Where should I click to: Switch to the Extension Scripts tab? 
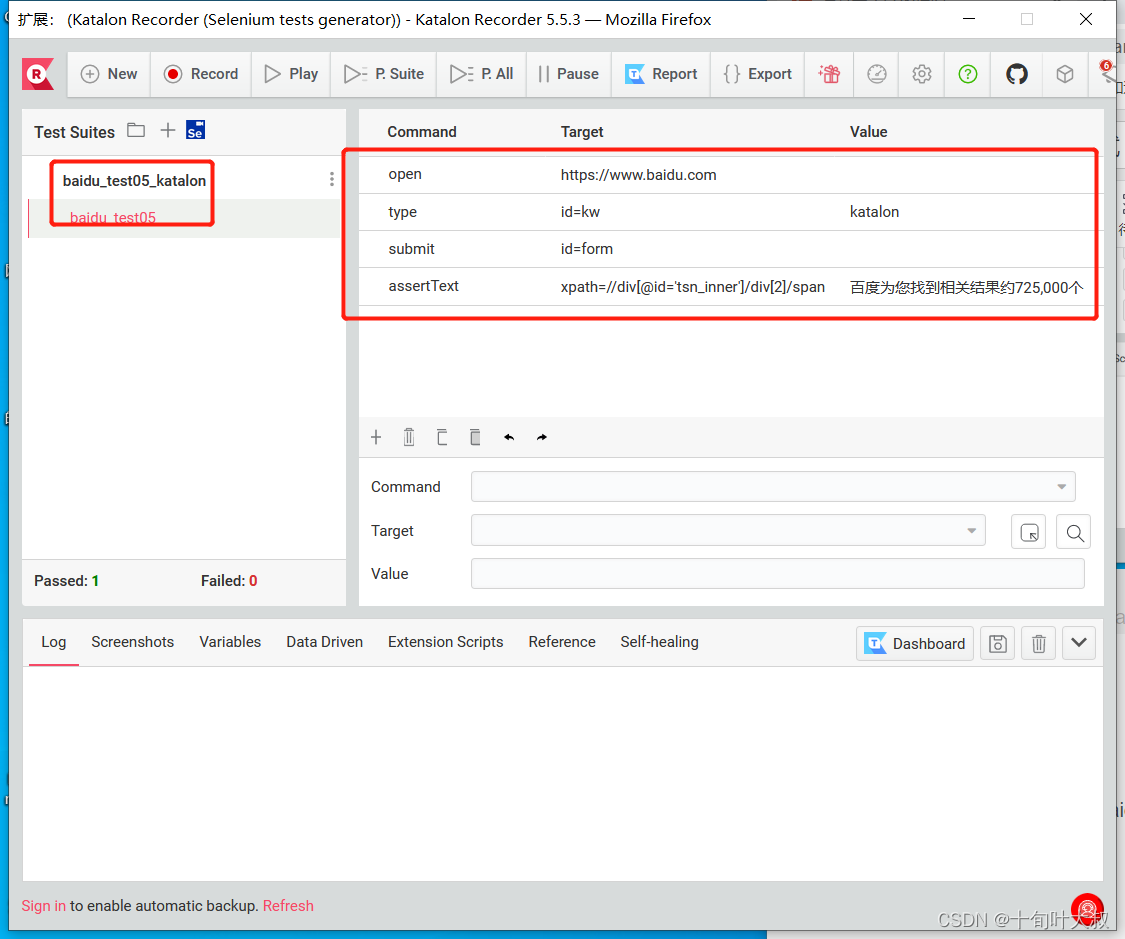coord(446,642)
